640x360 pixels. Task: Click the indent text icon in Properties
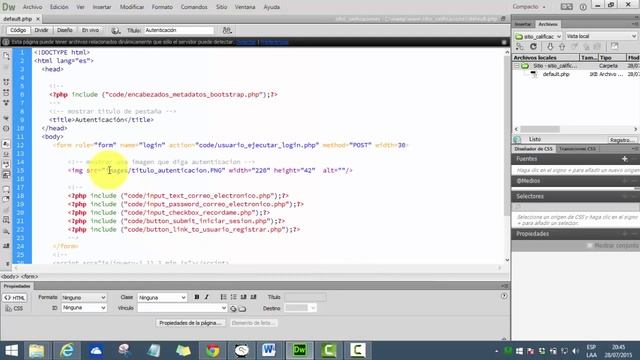point(253,297)
